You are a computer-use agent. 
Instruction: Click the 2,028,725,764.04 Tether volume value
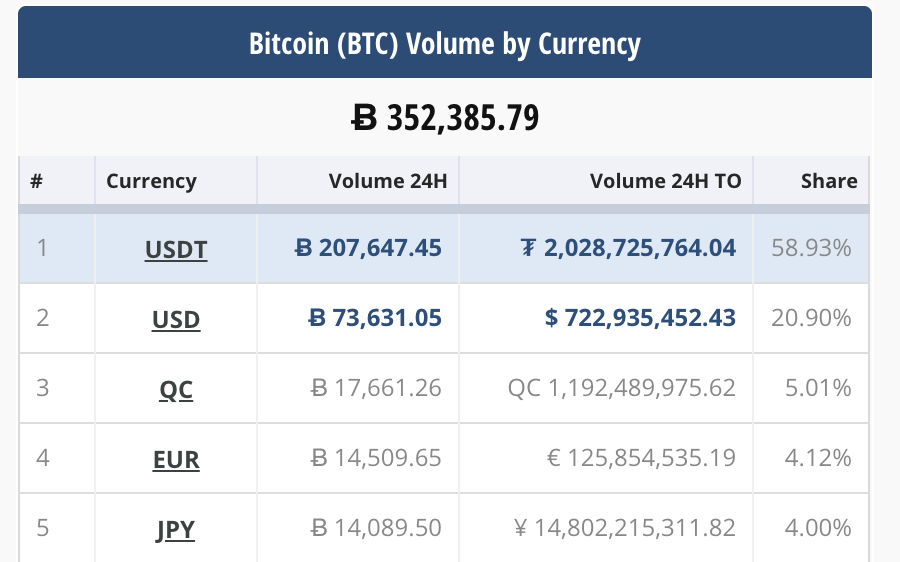(627, 248)
